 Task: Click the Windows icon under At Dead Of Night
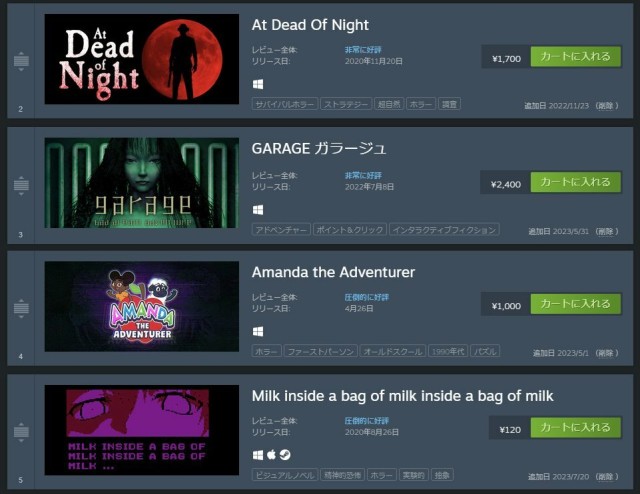pyautogui.click(x=258, y=84)
